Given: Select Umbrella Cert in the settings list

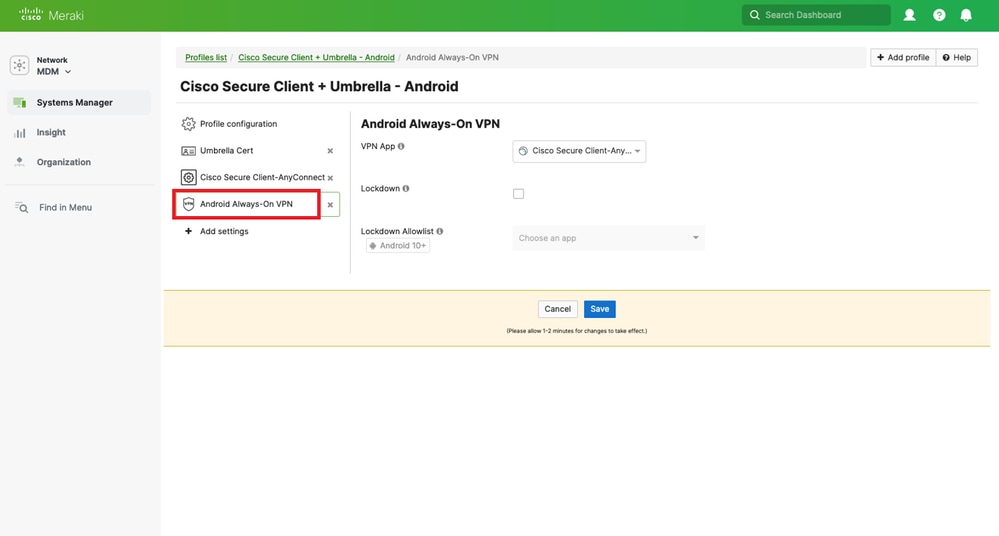Looking at the screenshot, I should [x=226, y=150].
